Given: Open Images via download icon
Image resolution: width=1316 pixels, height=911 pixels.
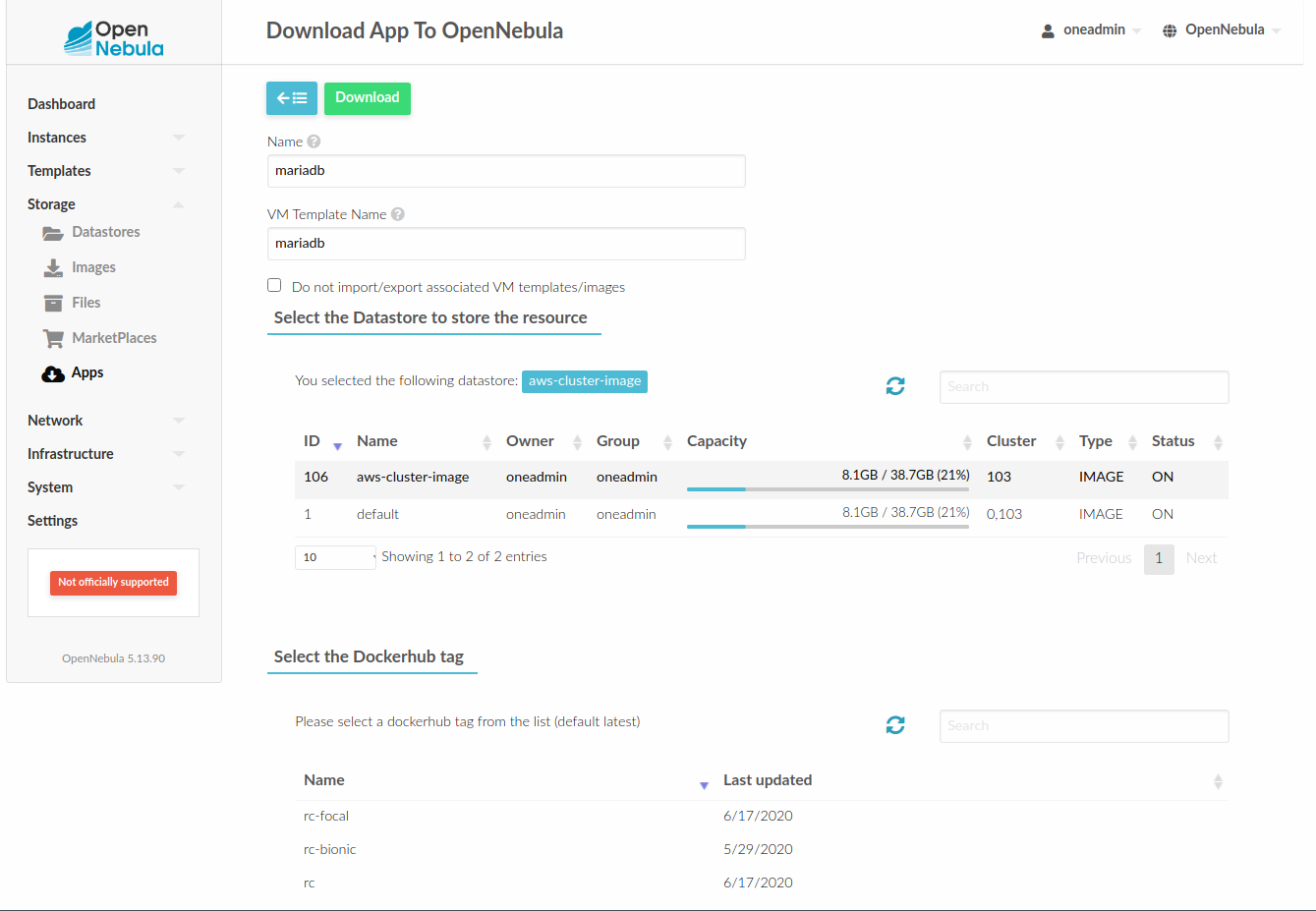Looking at the screenshot, I should tap(53, 267).
